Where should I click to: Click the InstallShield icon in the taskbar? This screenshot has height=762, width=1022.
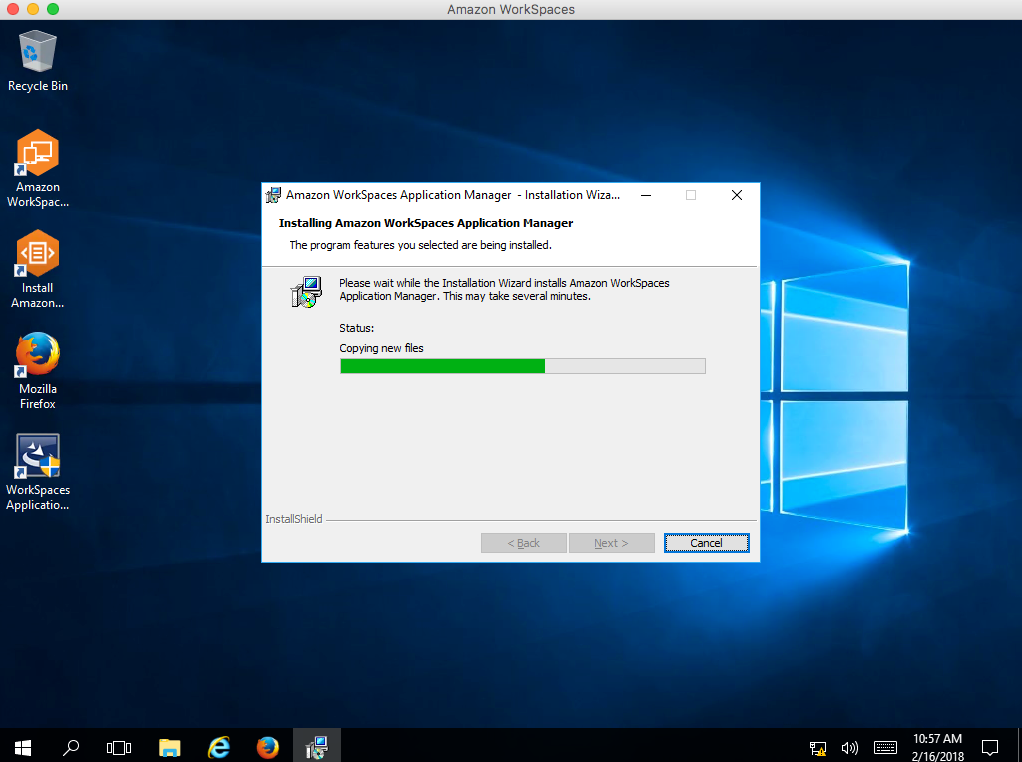pos(316,746)
